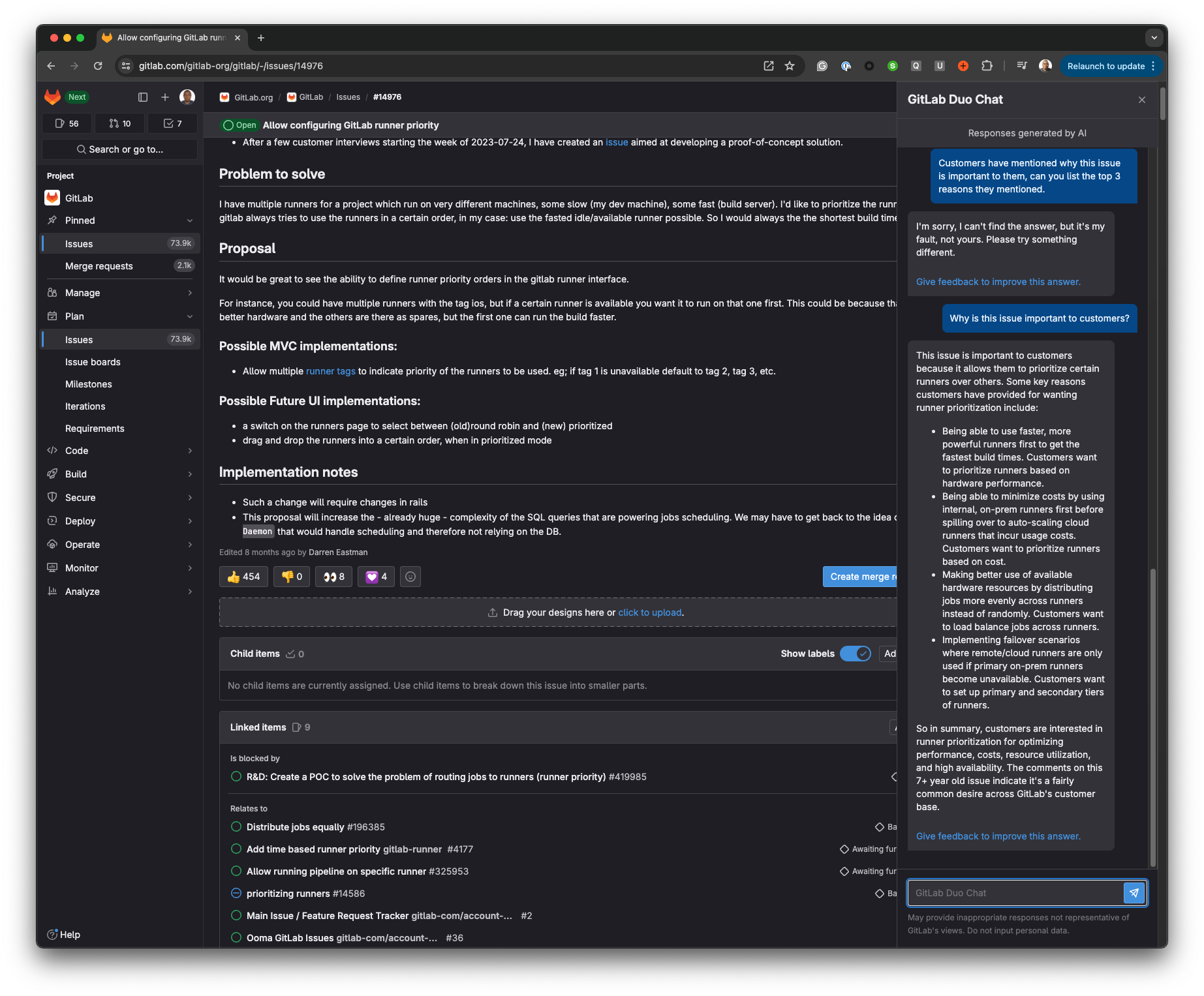
Task: Expand the Analyze section
Action: coord(120,592)
